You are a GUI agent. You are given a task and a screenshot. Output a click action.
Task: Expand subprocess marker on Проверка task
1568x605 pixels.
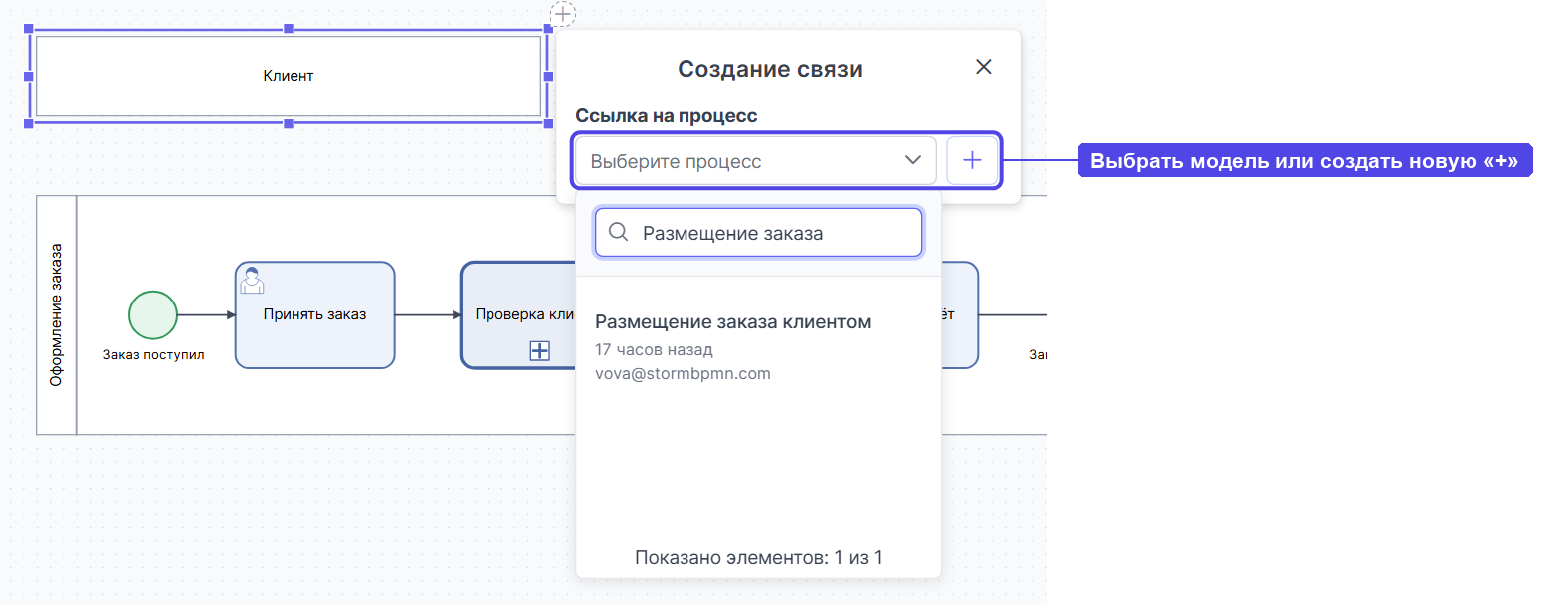click(539, 350)
